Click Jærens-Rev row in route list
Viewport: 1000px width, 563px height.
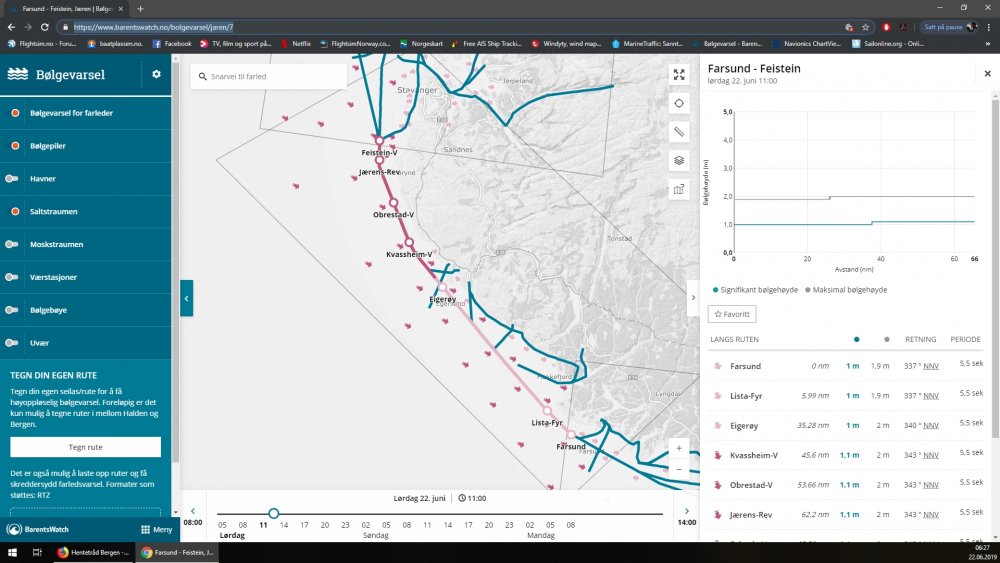pyautogui.click(x=846, y=515)
